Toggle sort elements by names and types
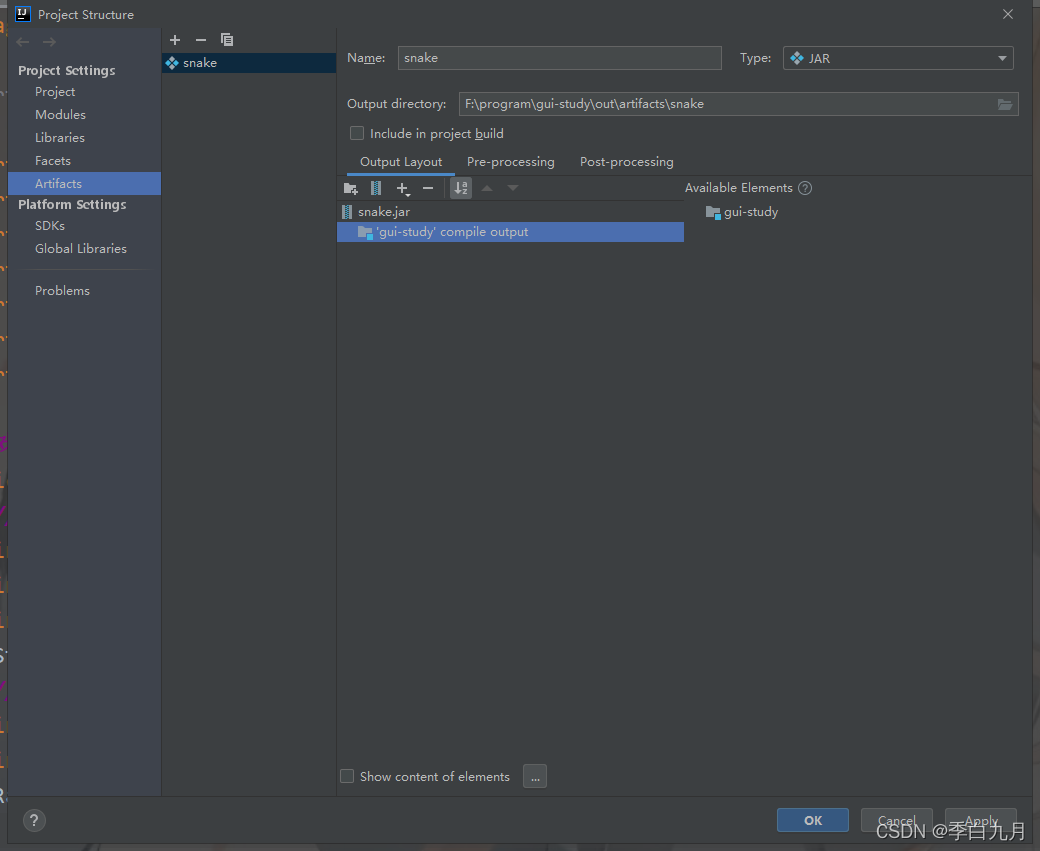Image resolution: width=1040 pixels, height=851 pixels. click(x=461, y=188)
